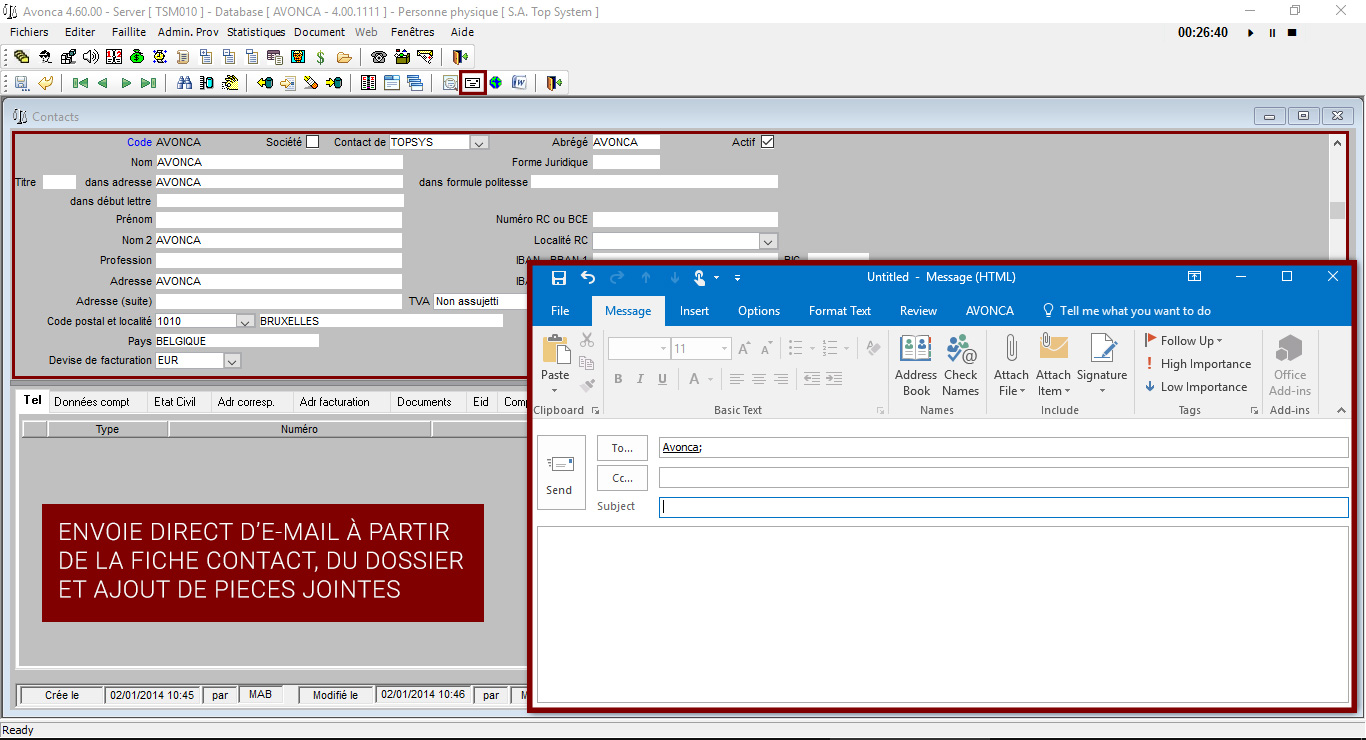Click the yellow undo arrow icon

tap(45, 83)
